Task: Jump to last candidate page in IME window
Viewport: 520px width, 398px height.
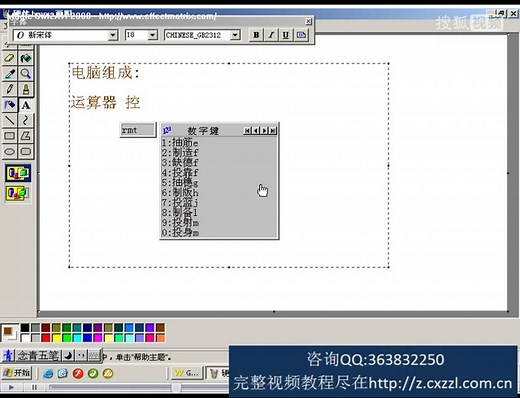Action: (x=273, y=130)
